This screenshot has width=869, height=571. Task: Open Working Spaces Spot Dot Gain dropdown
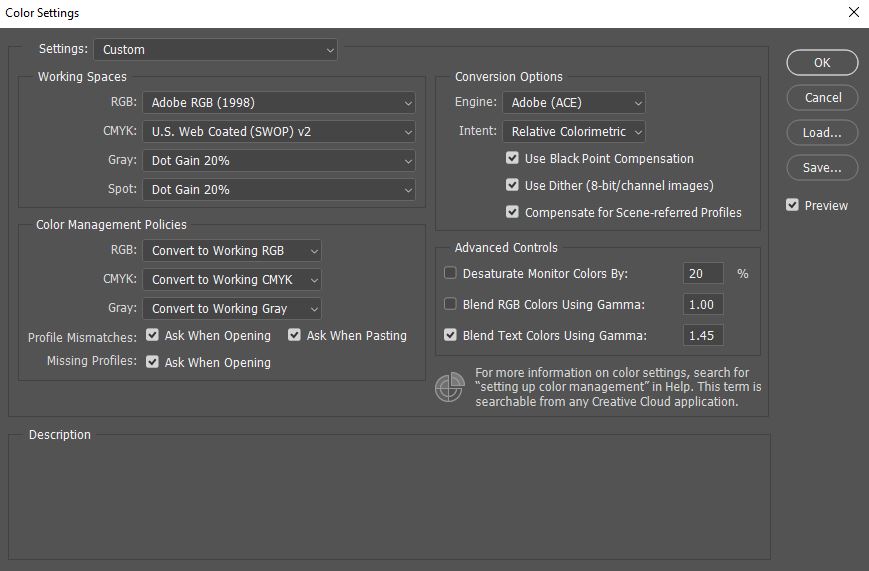pyautogui.click(x=279, y=189)
